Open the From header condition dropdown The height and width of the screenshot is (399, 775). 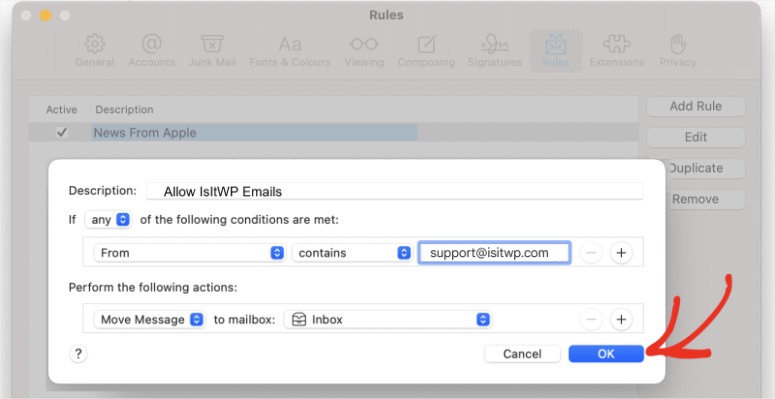coord(189,253)
